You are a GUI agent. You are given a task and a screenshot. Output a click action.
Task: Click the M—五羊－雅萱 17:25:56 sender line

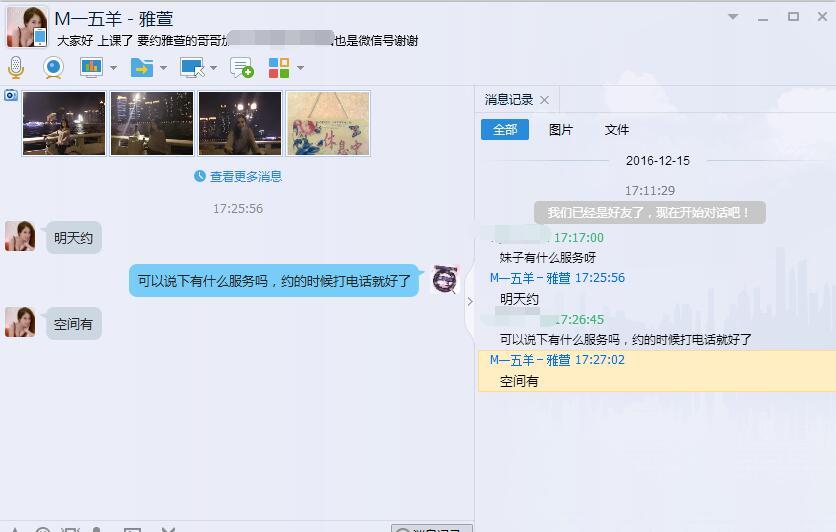[x=557, y=278]
